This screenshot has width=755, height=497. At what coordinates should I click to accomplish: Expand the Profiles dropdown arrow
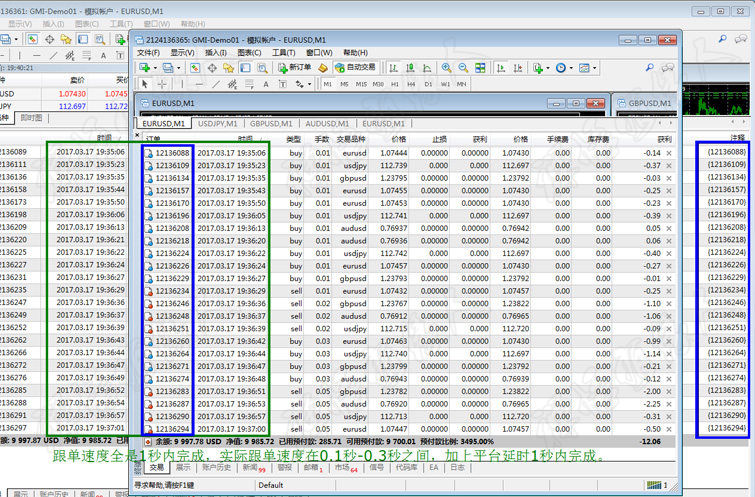(179, 68)
